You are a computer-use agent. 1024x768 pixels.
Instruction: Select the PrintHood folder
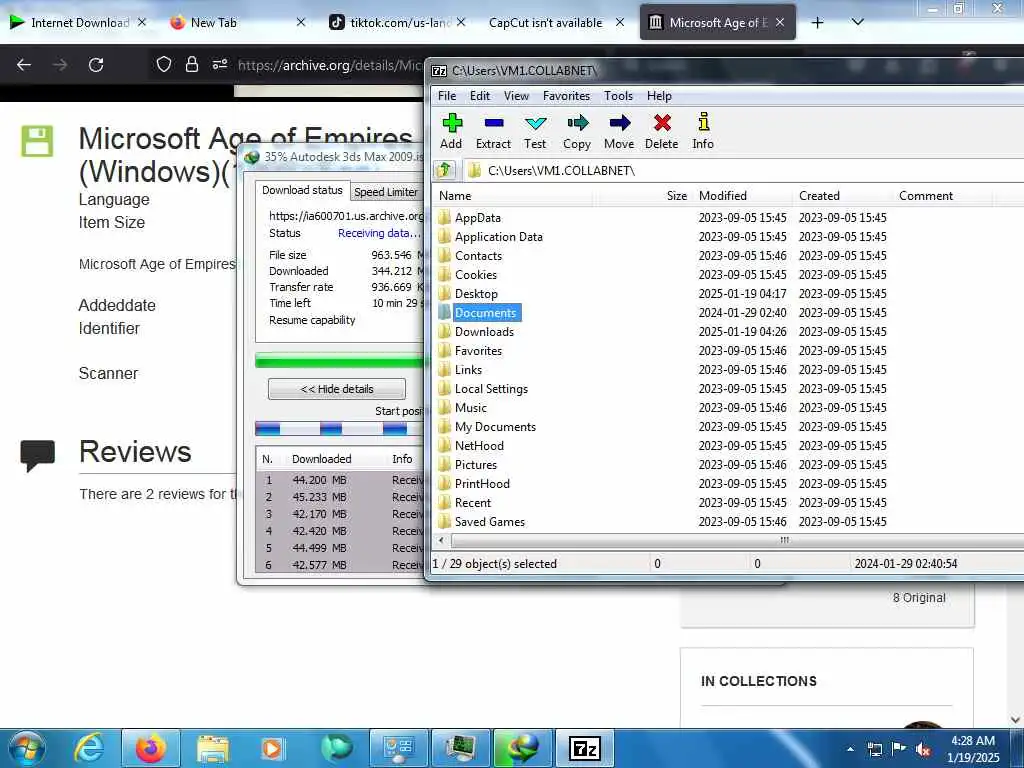coord(482,483)
